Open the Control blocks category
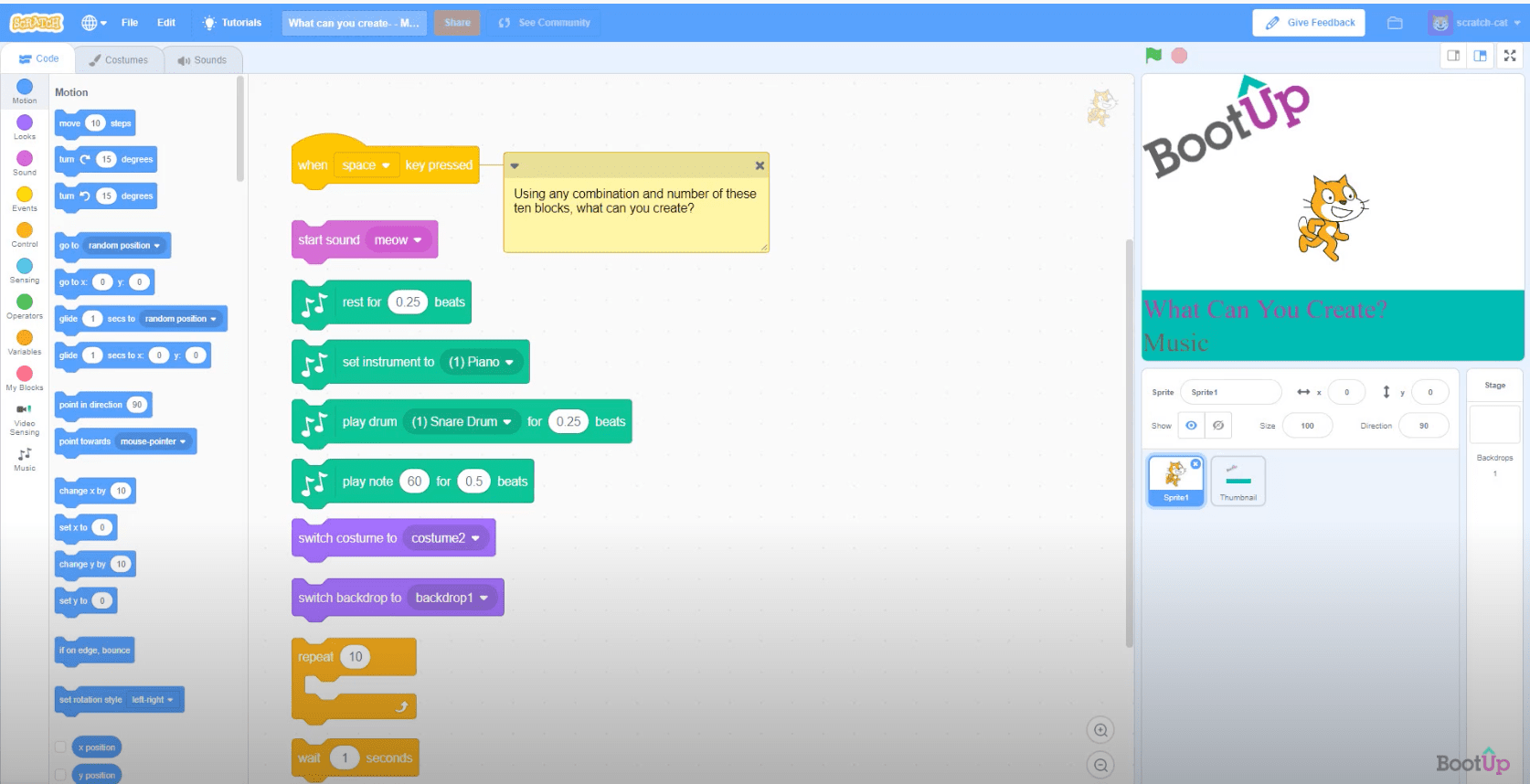1530x784 pixels. [x=25, y=235]
